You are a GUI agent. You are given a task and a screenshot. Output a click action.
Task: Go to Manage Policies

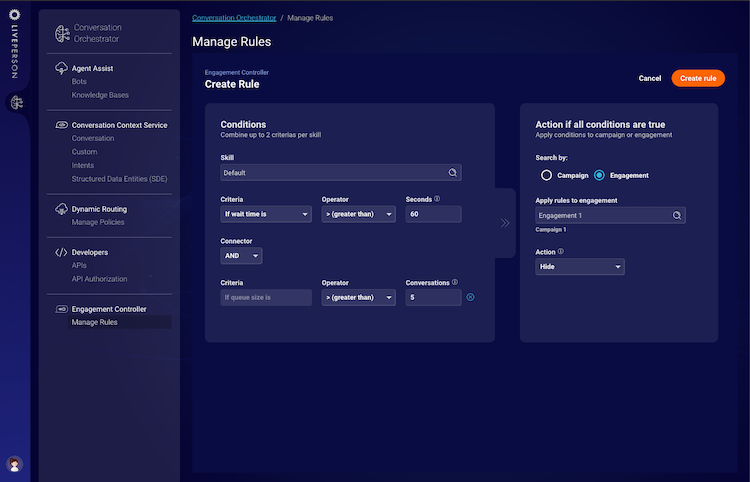point(98,222)
